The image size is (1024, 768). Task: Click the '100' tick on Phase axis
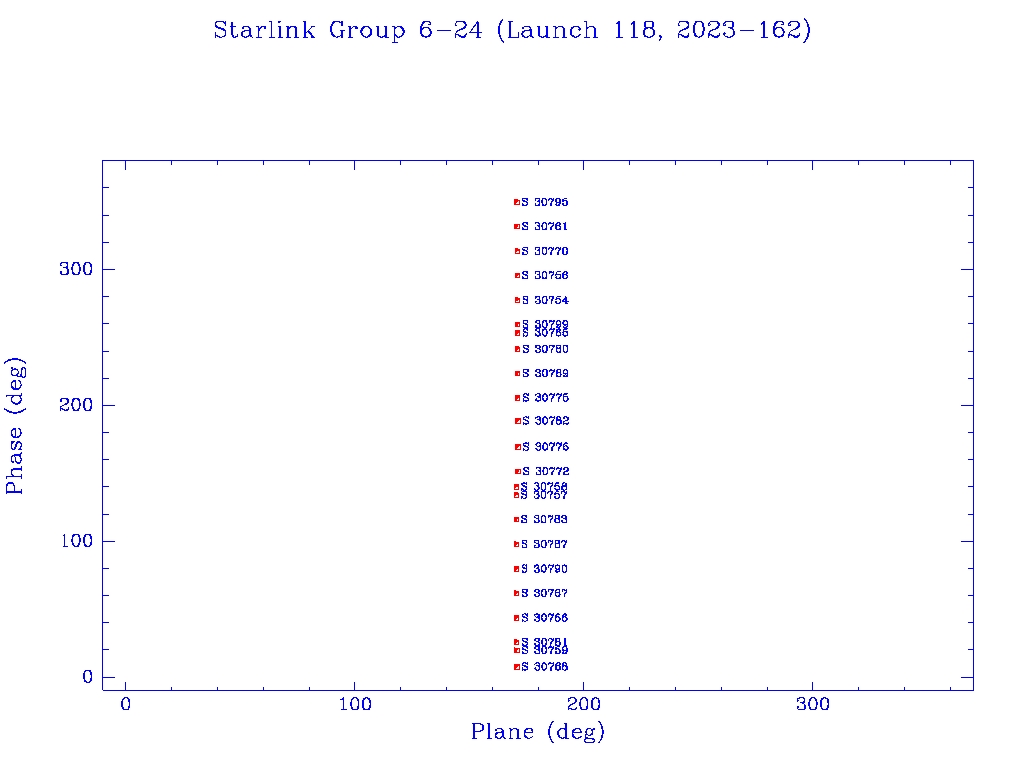76,541
